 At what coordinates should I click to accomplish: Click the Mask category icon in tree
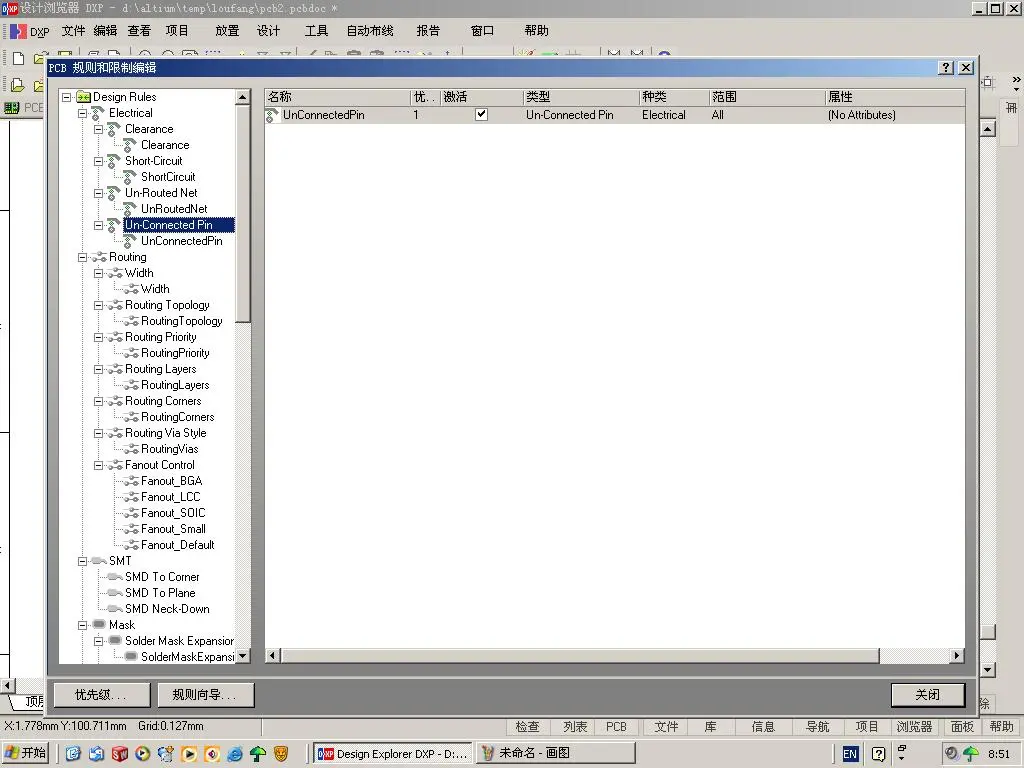click(x=99, y=625)
